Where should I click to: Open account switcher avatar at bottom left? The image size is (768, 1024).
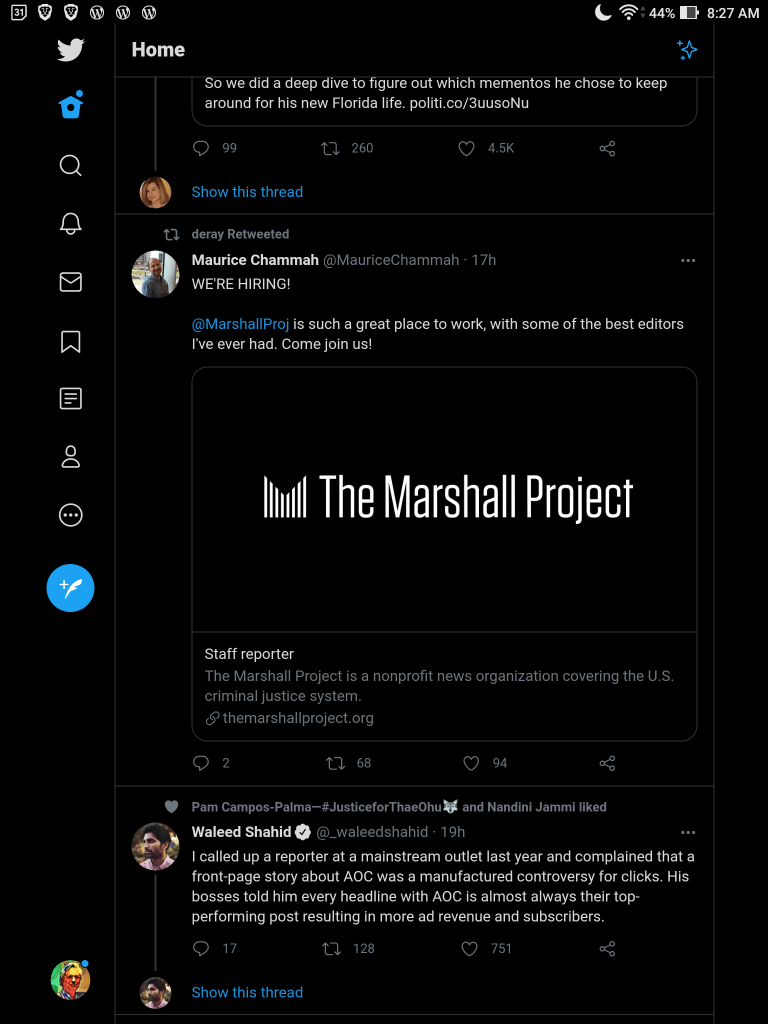click(70, 980)
